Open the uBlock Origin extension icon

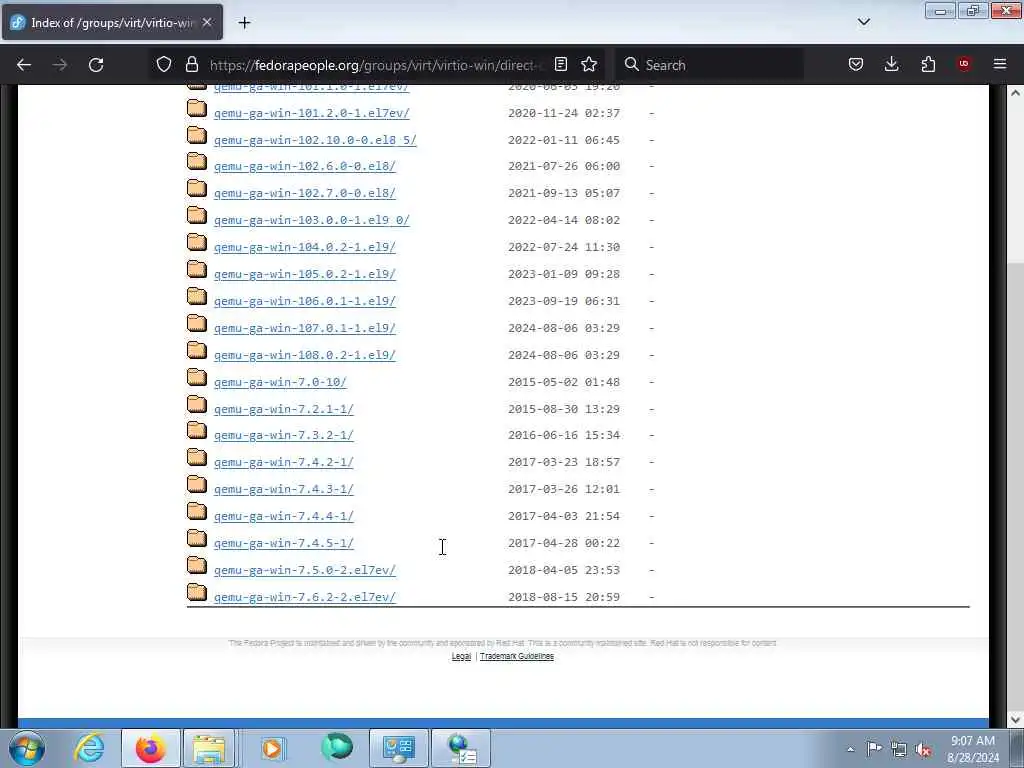964,64
